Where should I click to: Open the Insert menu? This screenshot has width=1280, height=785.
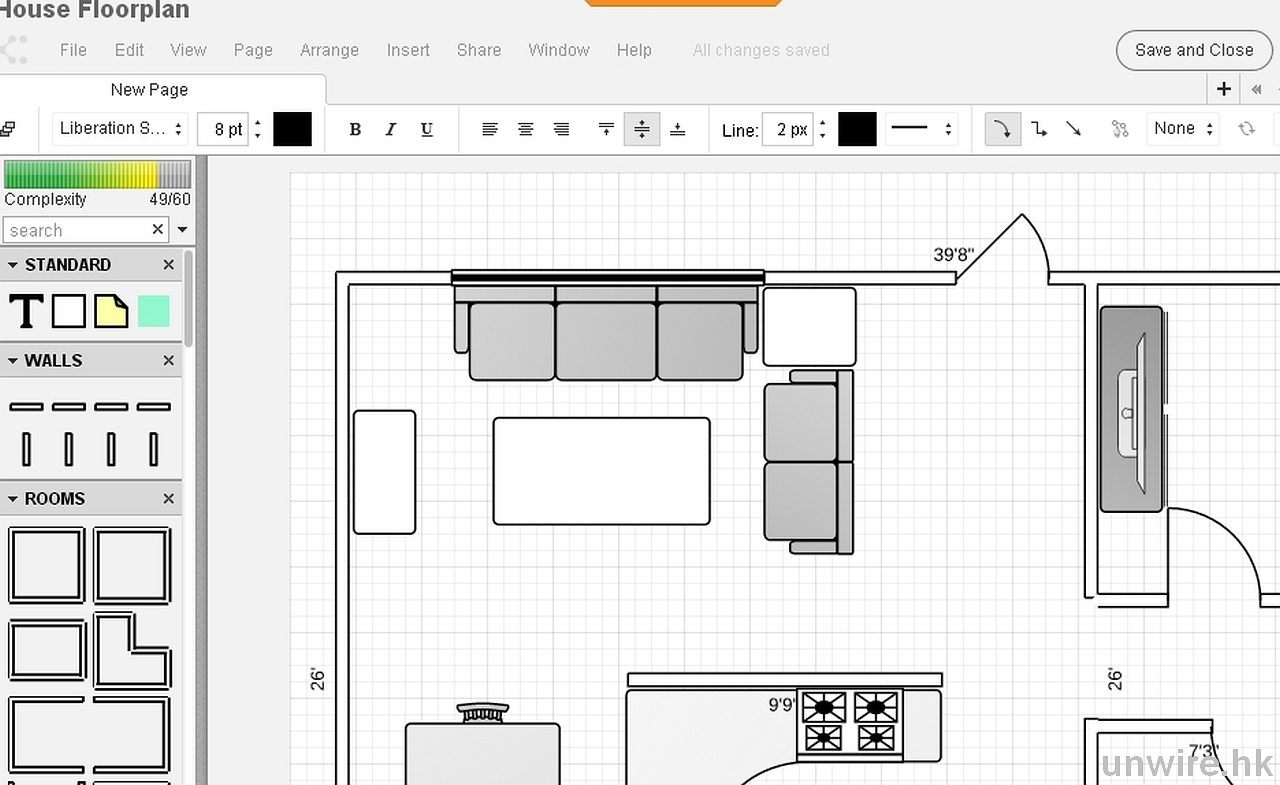click(x=408, y=50)
